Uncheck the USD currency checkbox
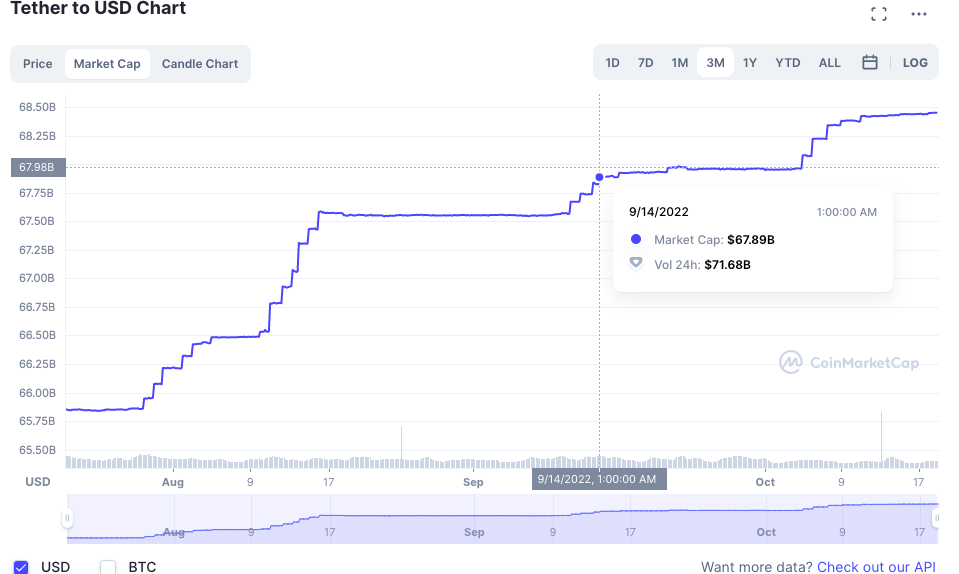Image resolution: width=959 pixels, height=574 pixels. 21,567
